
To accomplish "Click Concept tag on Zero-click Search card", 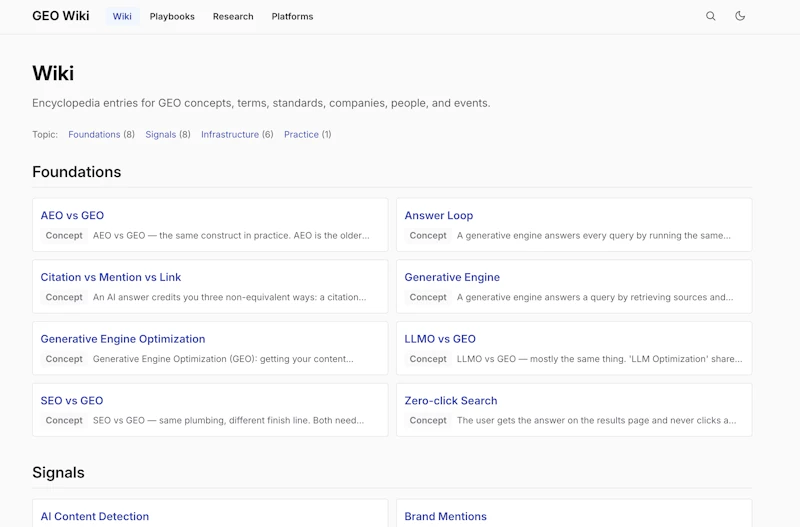I will tap(428, 420).
